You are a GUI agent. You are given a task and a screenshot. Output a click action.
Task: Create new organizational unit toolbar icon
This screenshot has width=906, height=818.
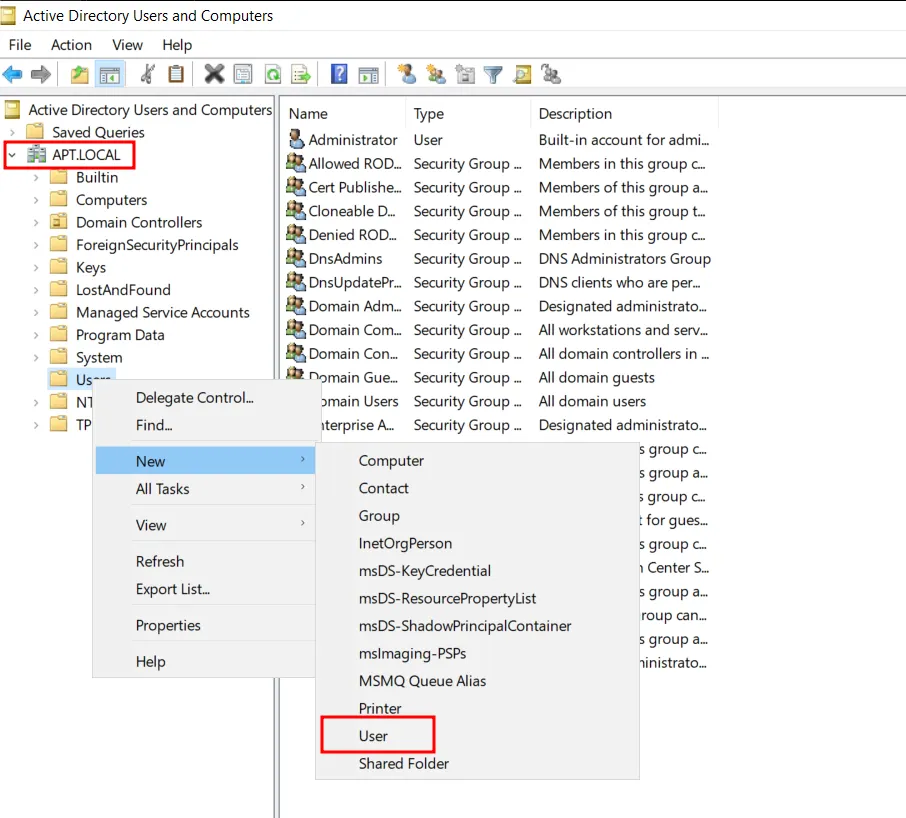[x=465, y=75]
